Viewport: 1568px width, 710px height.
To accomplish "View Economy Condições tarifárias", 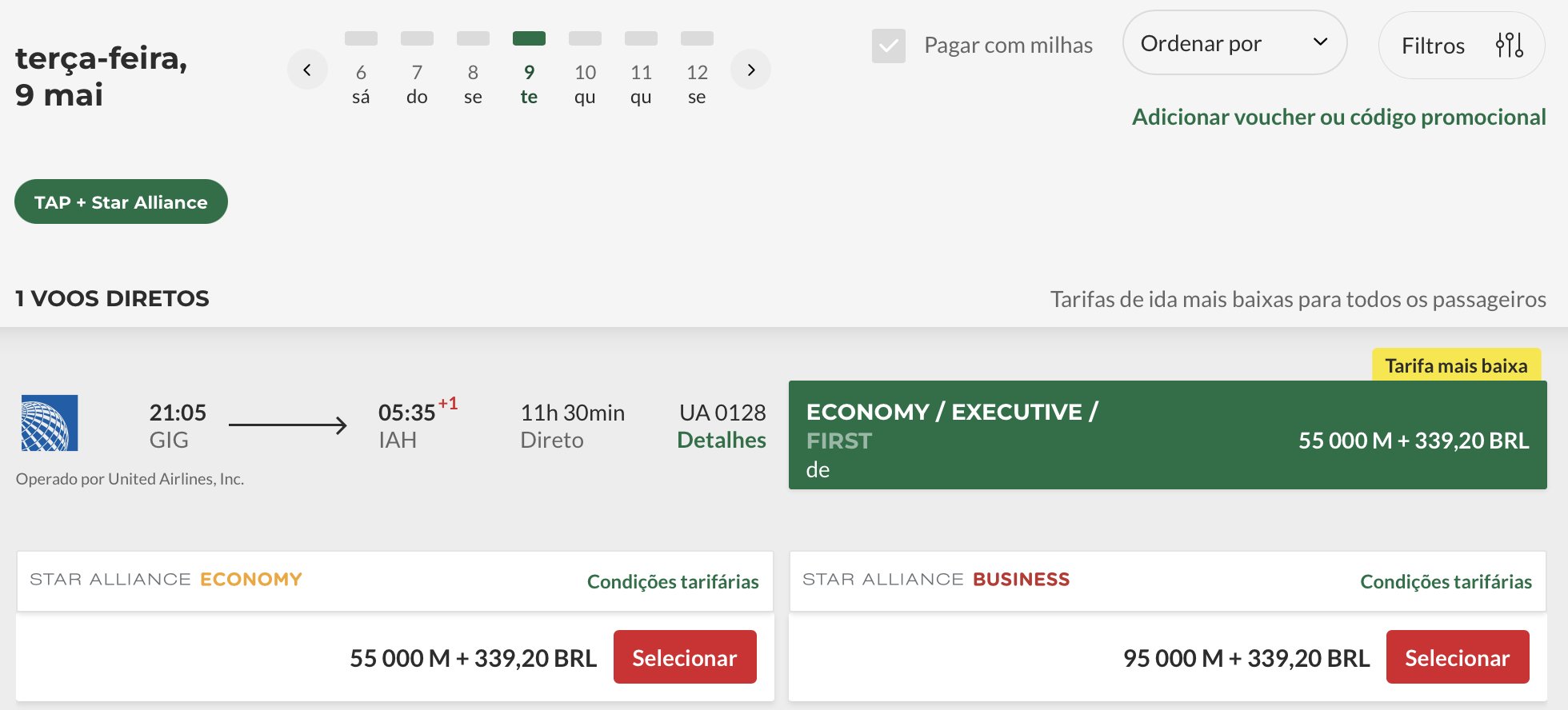I will (673, 581).
